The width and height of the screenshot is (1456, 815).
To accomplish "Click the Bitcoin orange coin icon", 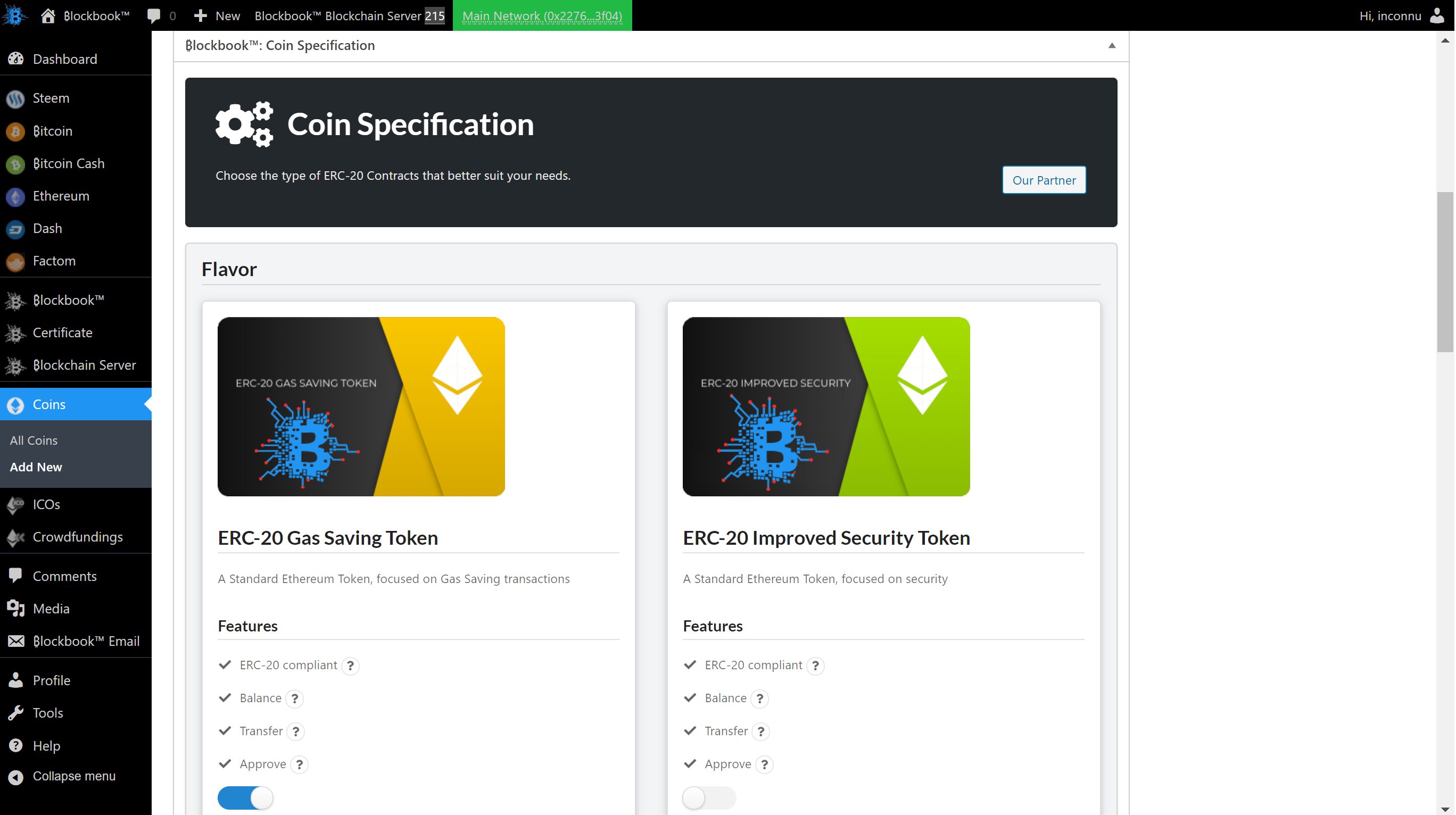I will (16, 131).
